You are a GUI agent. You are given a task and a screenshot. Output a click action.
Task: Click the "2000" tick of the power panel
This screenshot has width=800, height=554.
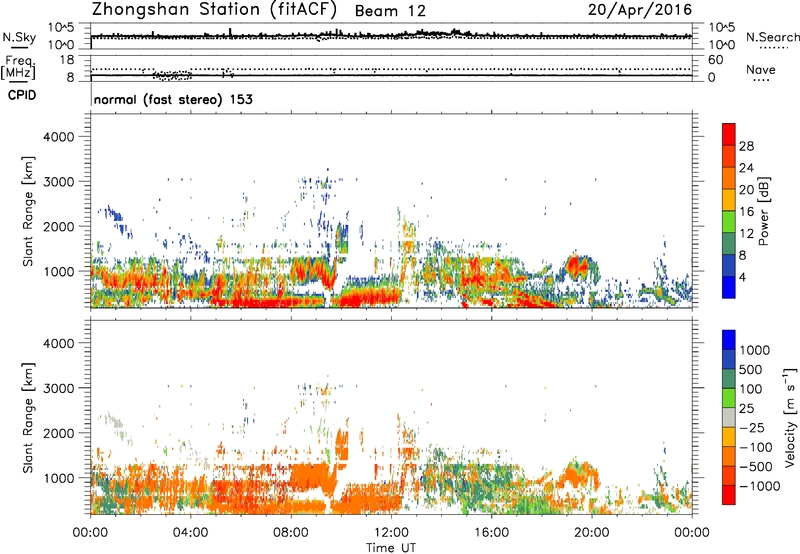(x=58, y=226)
